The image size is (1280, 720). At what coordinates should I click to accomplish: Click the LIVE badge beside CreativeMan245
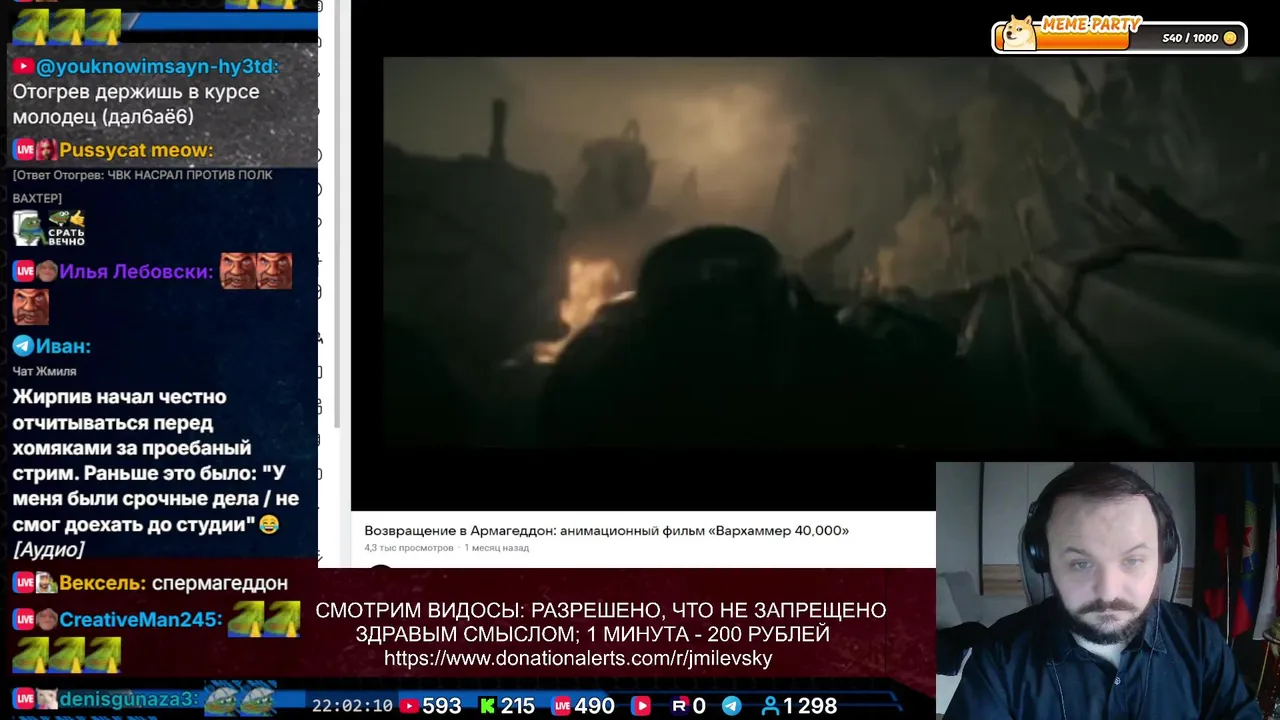[x=23, y=620]
